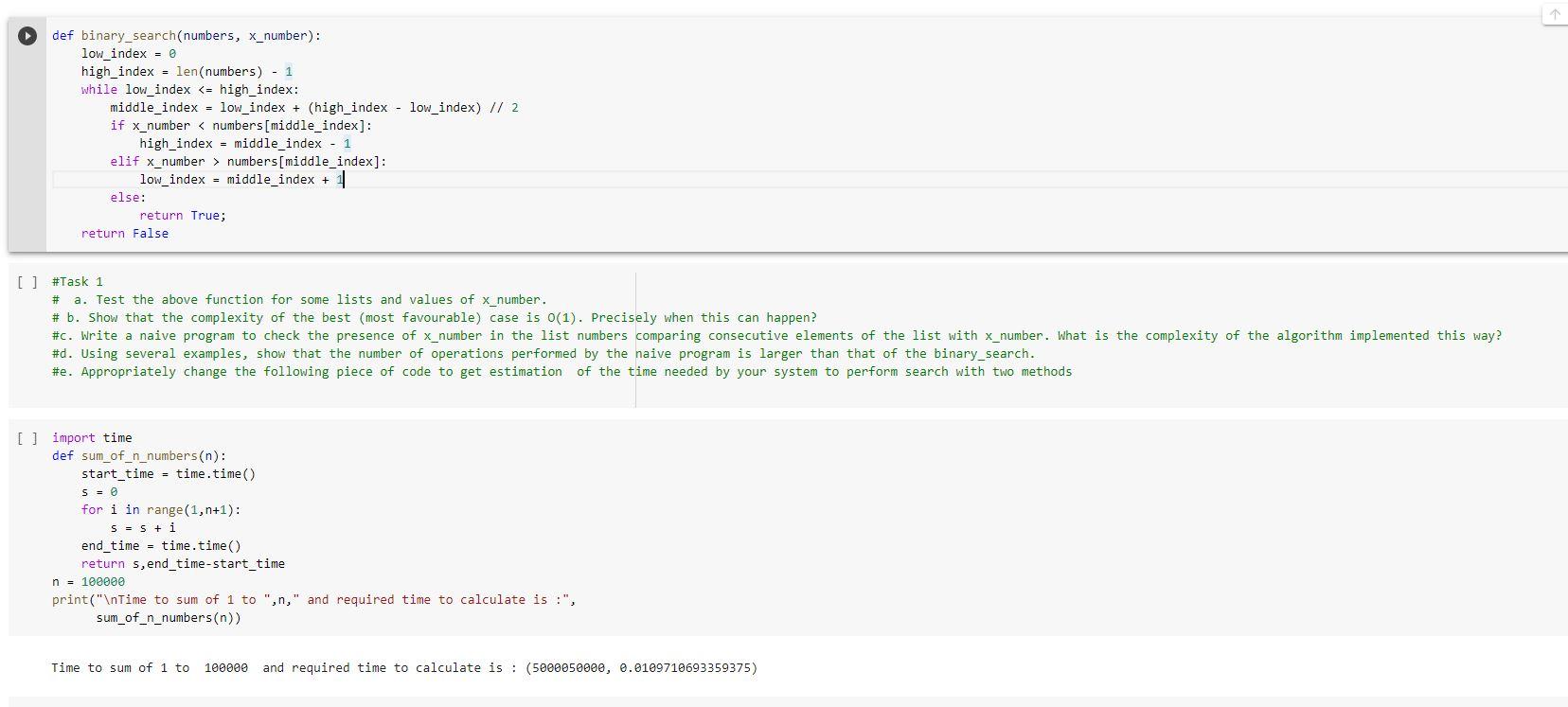Click the line 'start_time = time.time()'
Image resolution: width=1568 pixels, height=707 pixels.
pyautogui.click(x=169, y=474)
